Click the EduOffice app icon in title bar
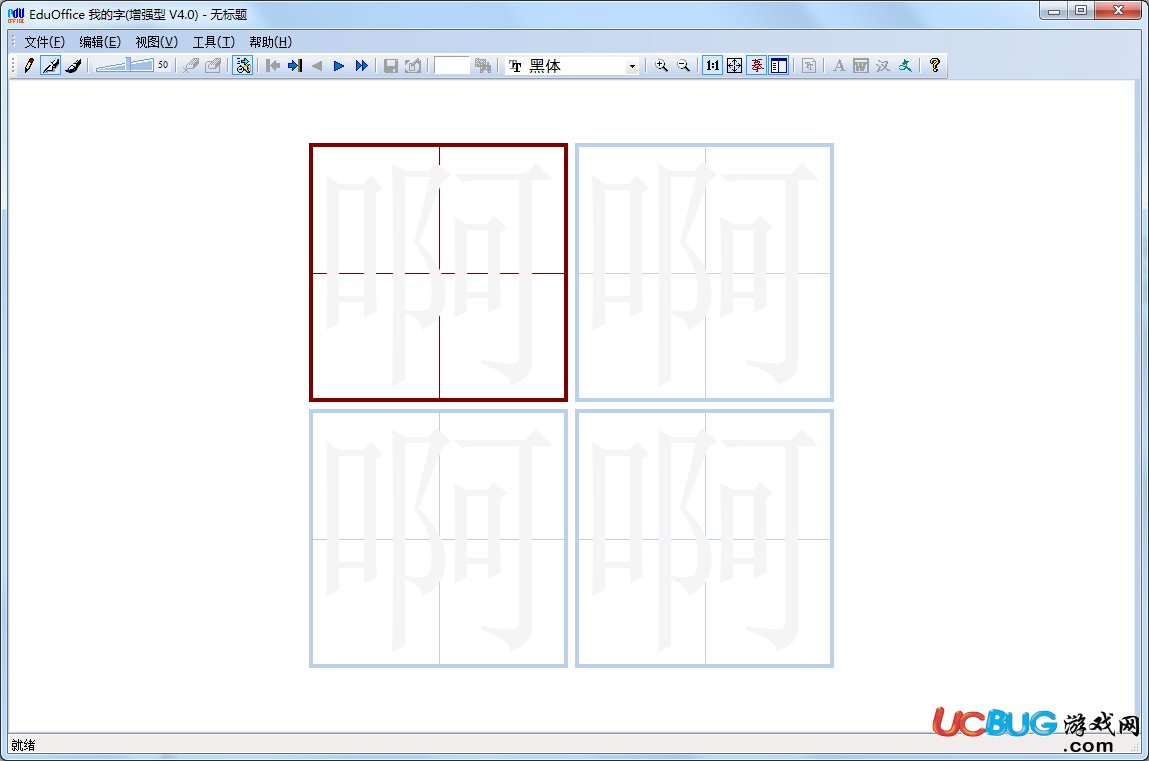This screenshot has width=1149, height=761. coord(16,15)
